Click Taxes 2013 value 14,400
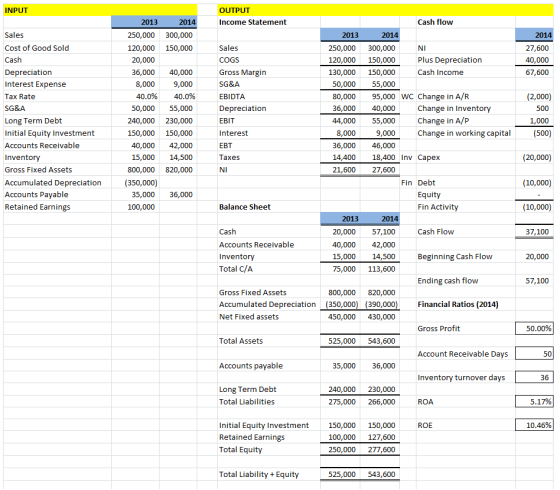560x490 pixels. (x=344, y=158)
